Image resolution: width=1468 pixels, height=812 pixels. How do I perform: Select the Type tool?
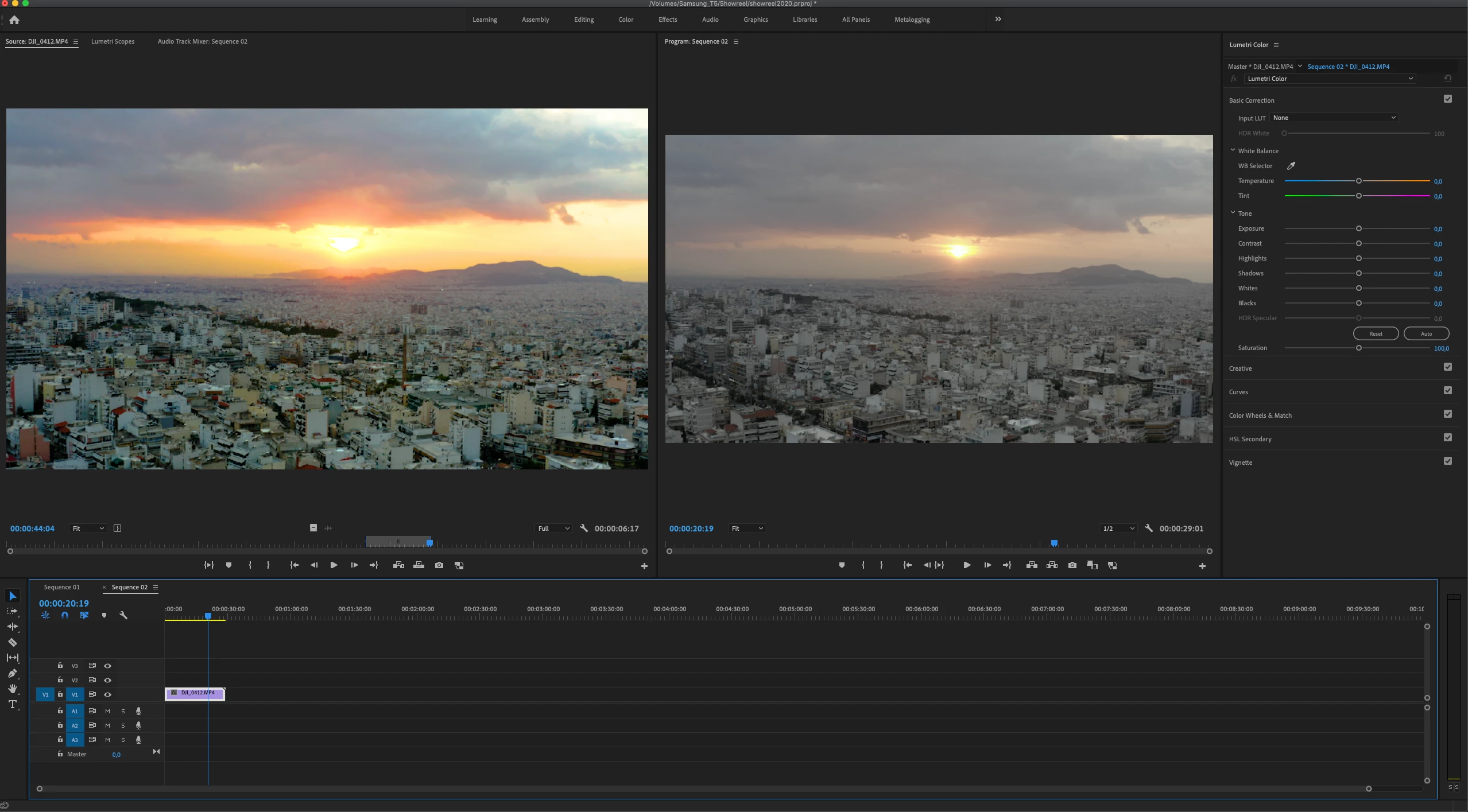click(x=13, y=704)
